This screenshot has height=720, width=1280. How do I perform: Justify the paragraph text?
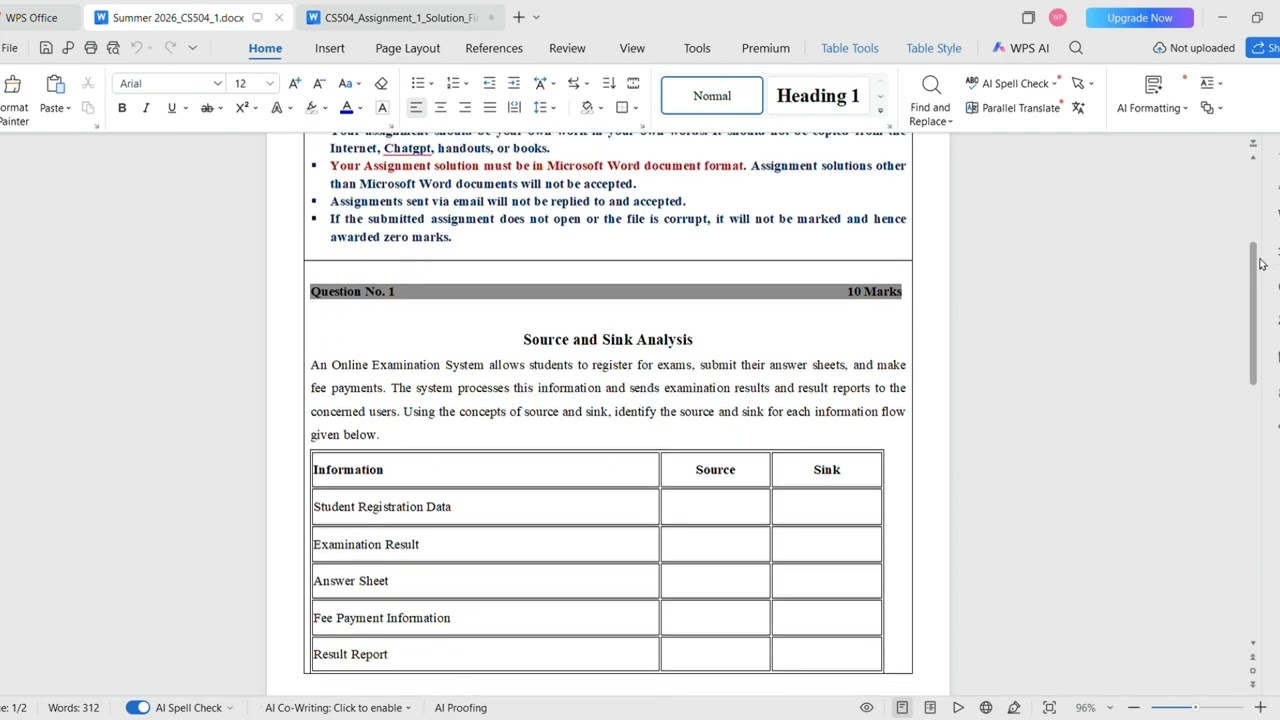[489, 108]
